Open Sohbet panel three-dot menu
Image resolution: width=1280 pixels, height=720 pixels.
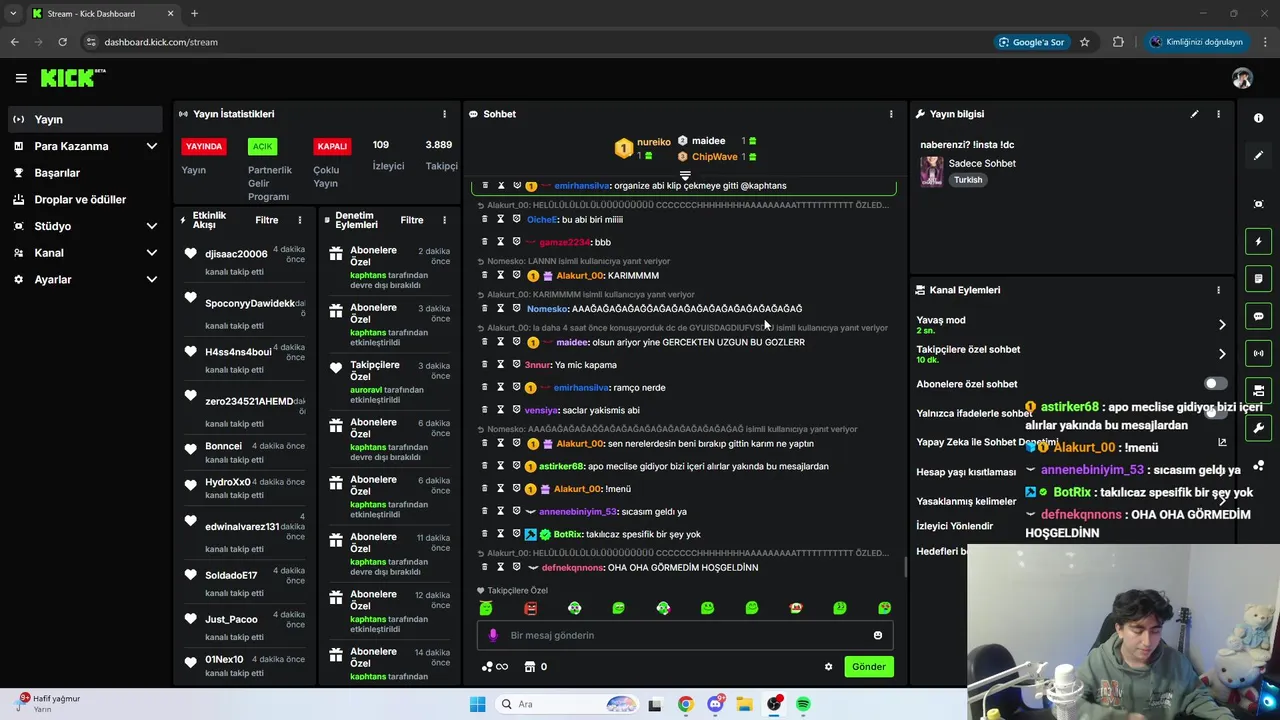[x=891, y=114]
